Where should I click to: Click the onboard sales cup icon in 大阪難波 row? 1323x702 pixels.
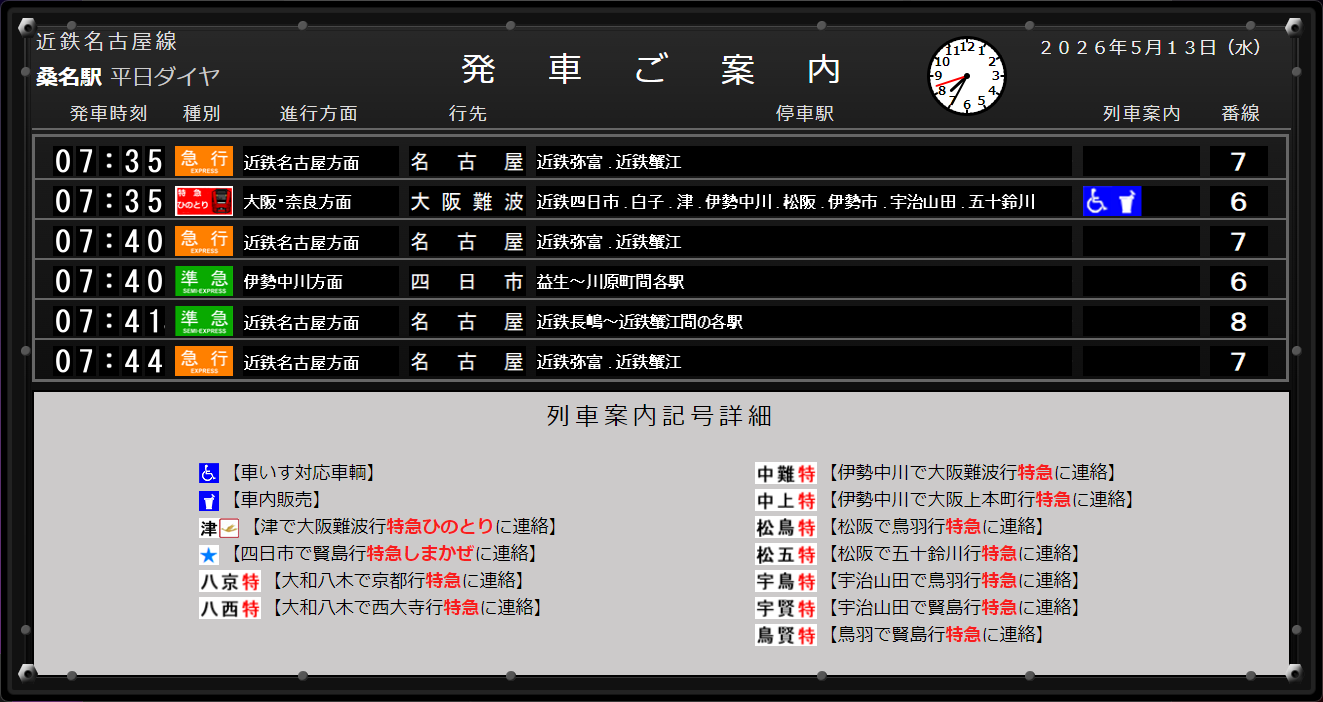[x=1127, y=201]
